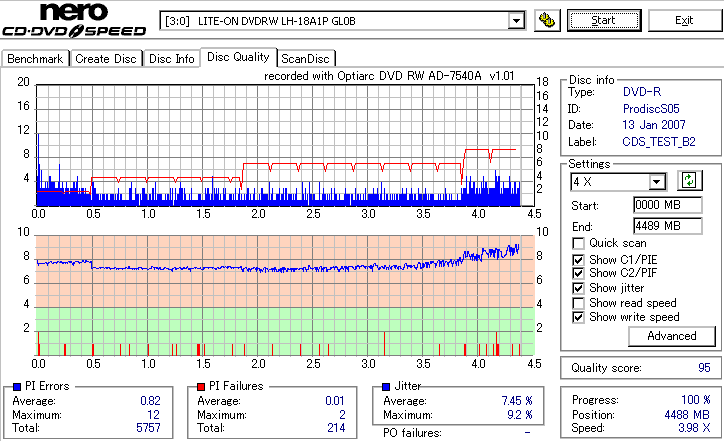This screenshot has width=724, height=441.
Task: Toggle the Quick scan checkbox
Action: pos(578,243)
